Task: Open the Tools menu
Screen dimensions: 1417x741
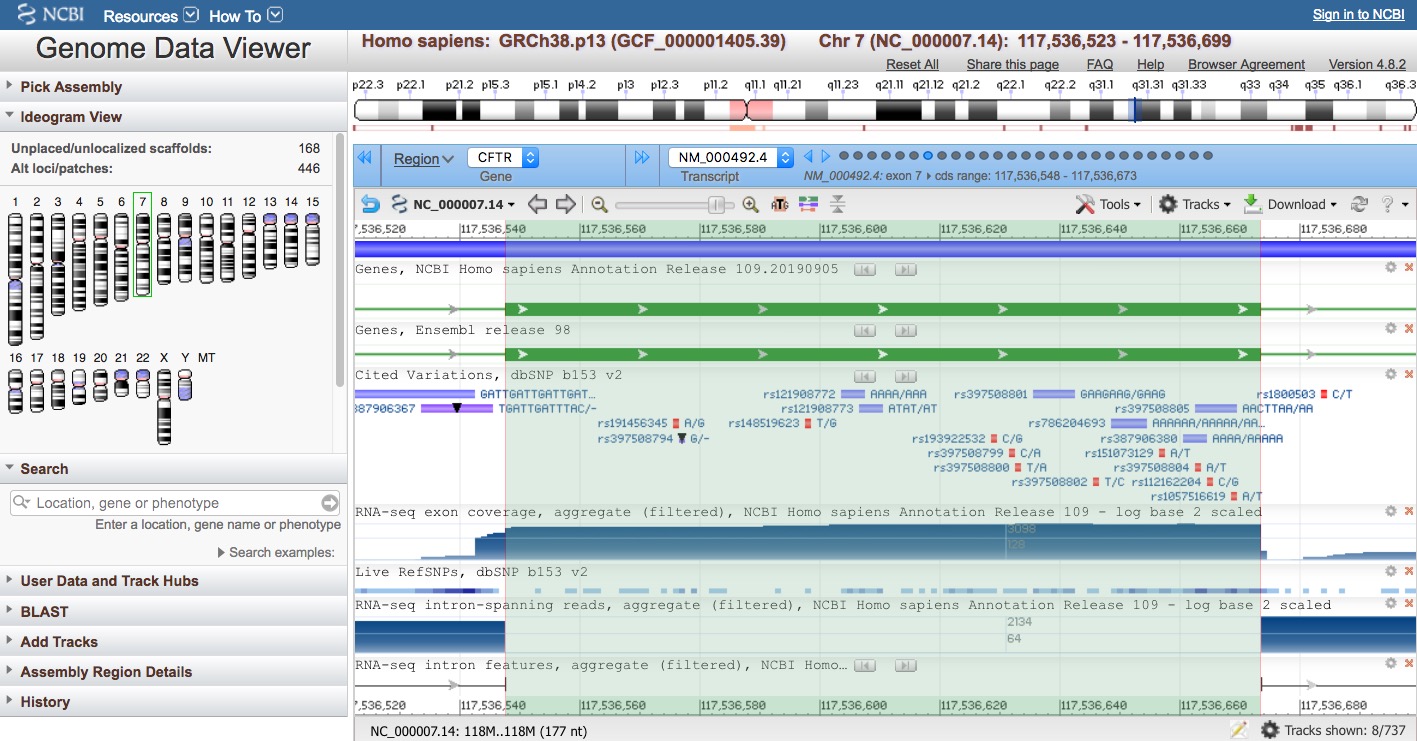Action: click(1108, 204)
